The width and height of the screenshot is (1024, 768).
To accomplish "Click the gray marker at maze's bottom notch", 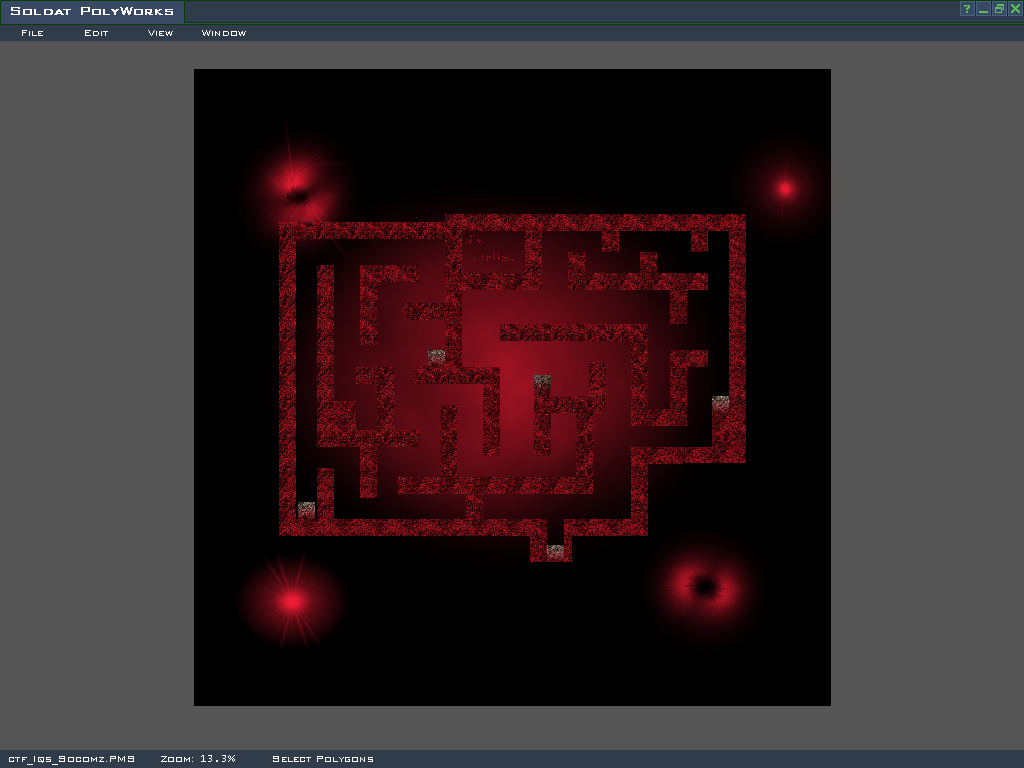I will (x=556, y=551).
